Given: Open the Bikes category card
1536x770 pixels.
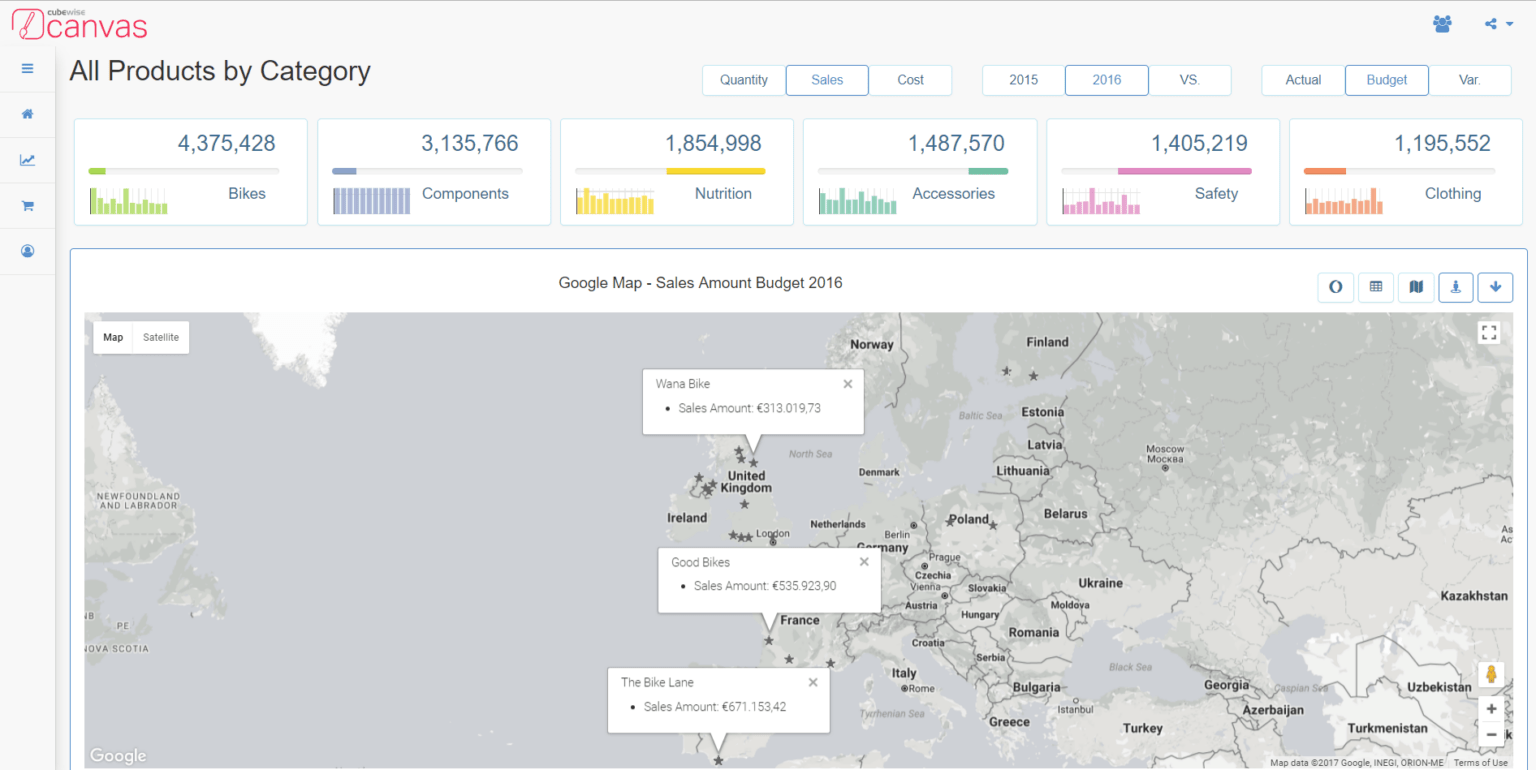Looking at the screenshot, I should 190,172.
